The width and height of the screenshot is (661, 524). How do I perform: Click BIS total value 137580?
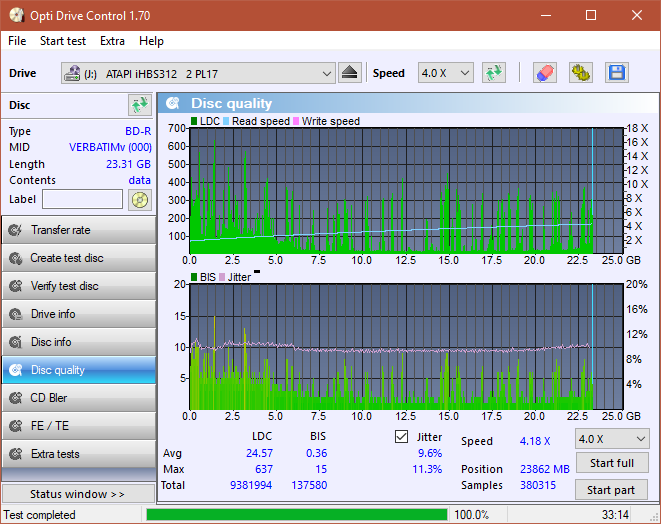pyautogui.click(x=309, y=485)
